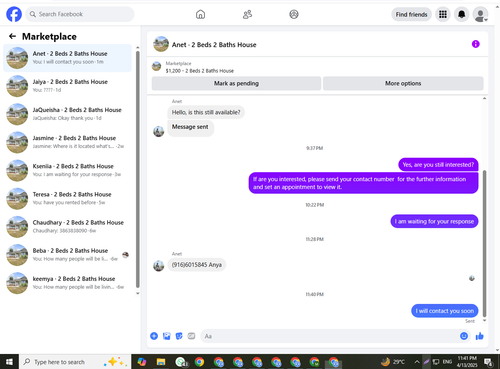
Task: Click "Yes, are you still interested?" bubble
Action: tap(438, 165)
